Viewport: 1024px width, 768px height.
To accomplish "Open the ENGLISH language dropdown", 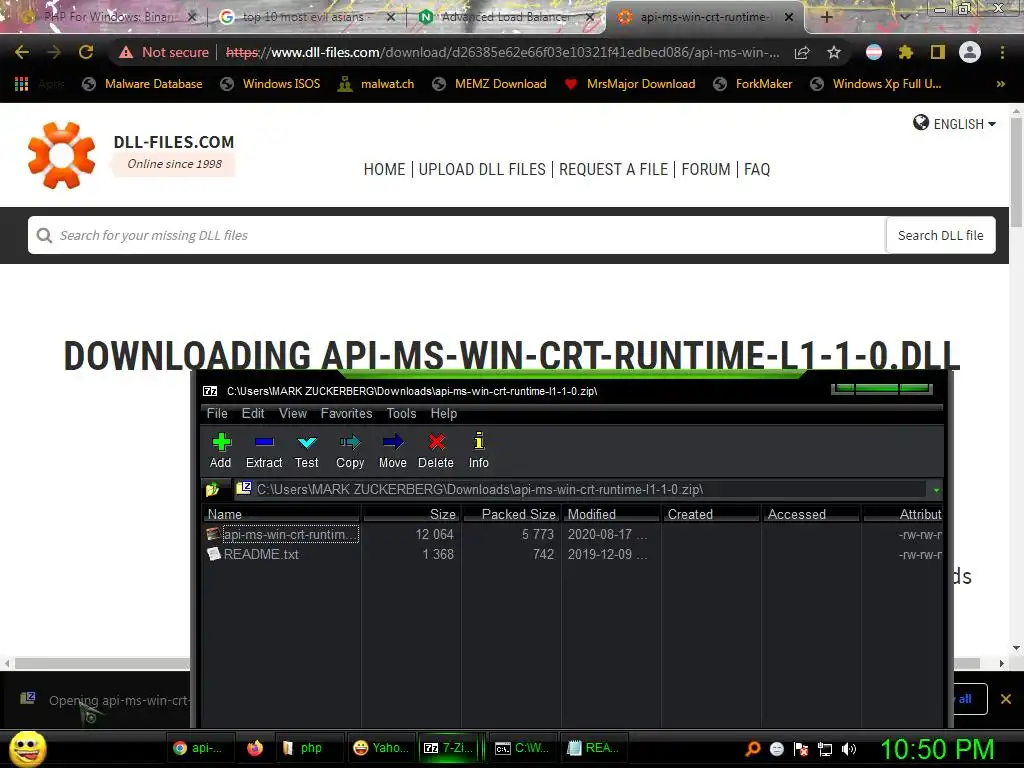I will click(x=954, y=123).
